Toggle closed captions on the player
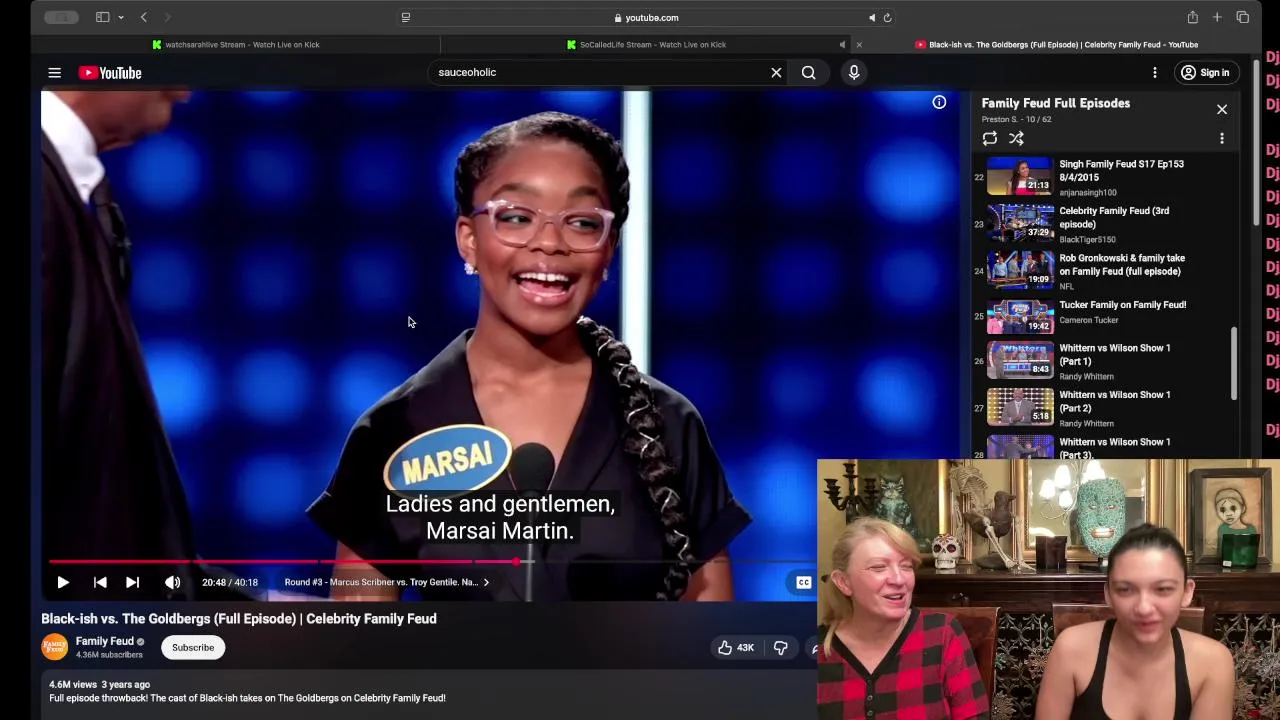The height and width of the screenshot is (720, 1280). coord(803,582)
